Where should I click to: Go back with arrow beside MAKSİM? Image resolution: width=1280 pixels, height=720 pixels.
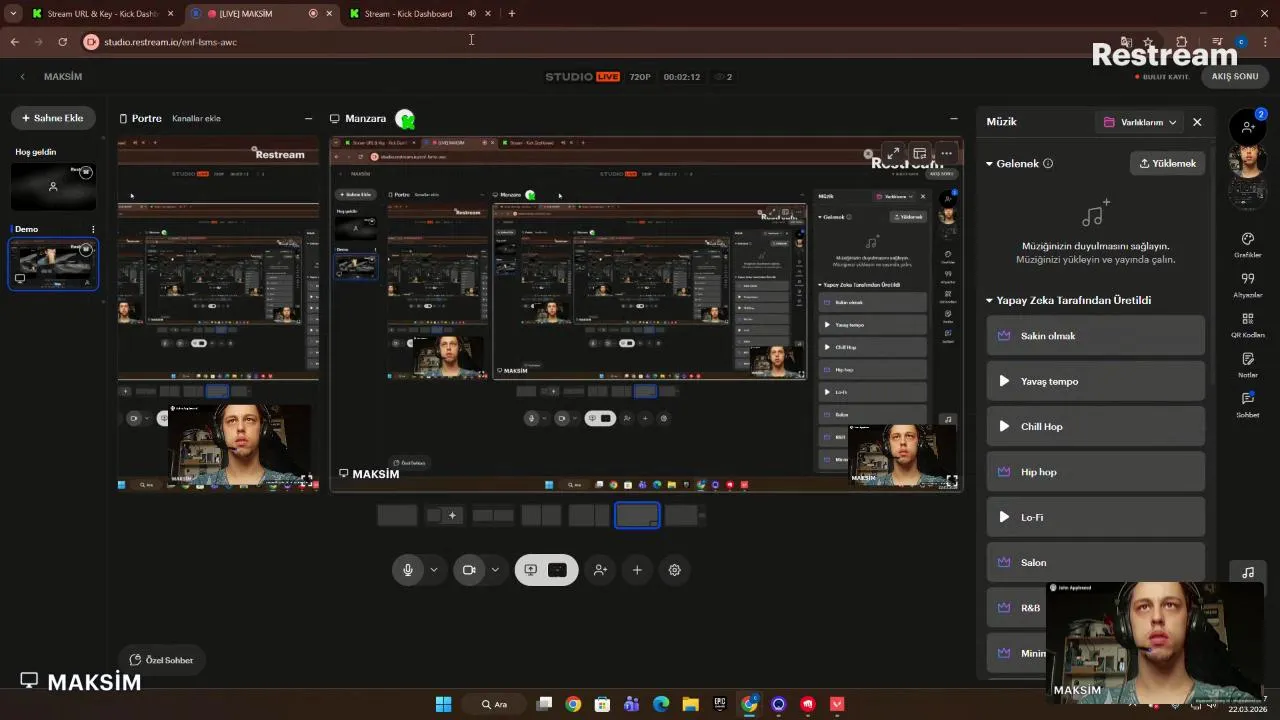coord(23,76)
